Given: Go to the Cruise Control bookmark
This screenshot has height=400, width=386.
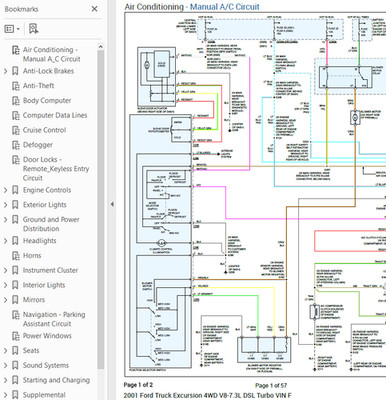Looking at the screenshot, I should 44,130.
